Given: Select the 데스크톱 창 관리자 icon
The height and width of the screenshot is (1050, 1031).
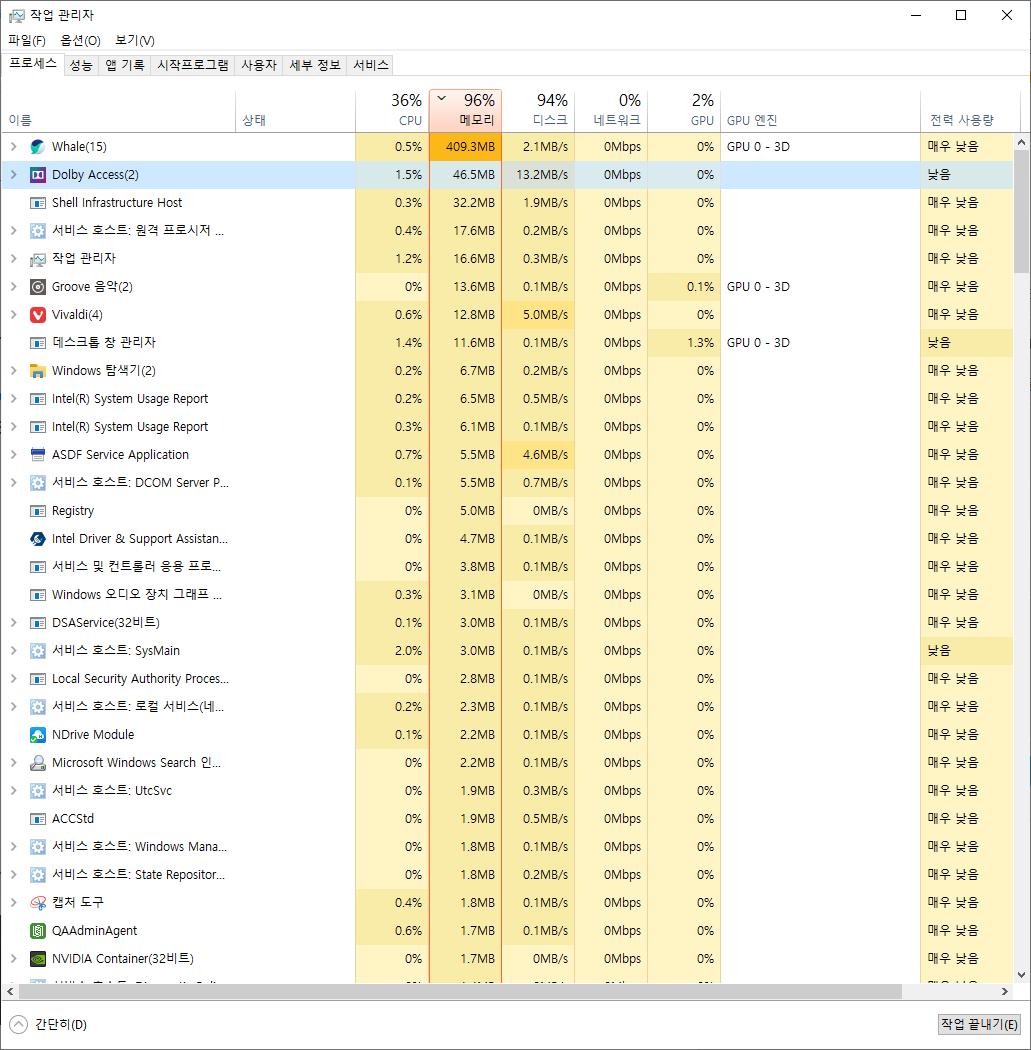Looking at the screenshot, I should click(38, 343).
